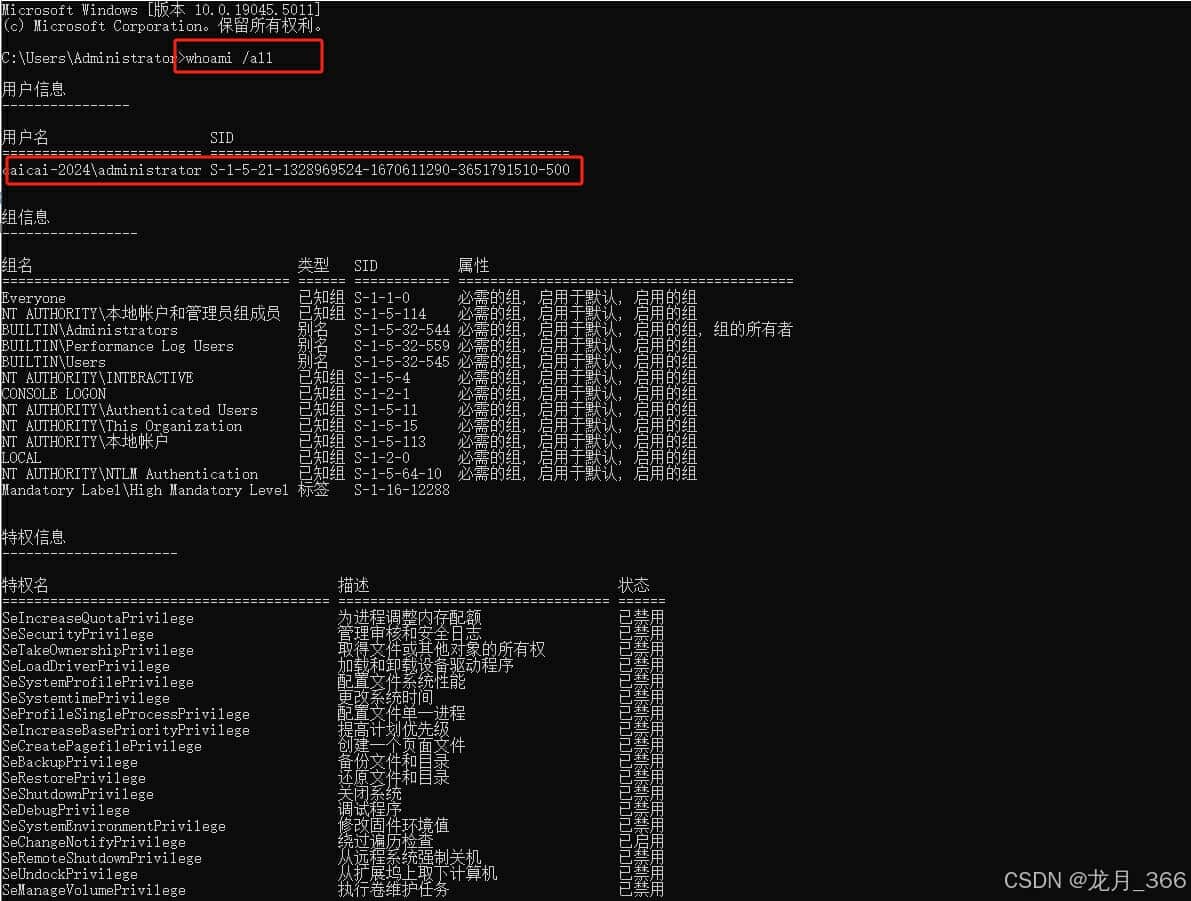Click the CSDN @龙月_366 watermark
Image resolution: width=1191 pixels, height=901 pixels.
pyautogui.click(x=1095, y=880)
